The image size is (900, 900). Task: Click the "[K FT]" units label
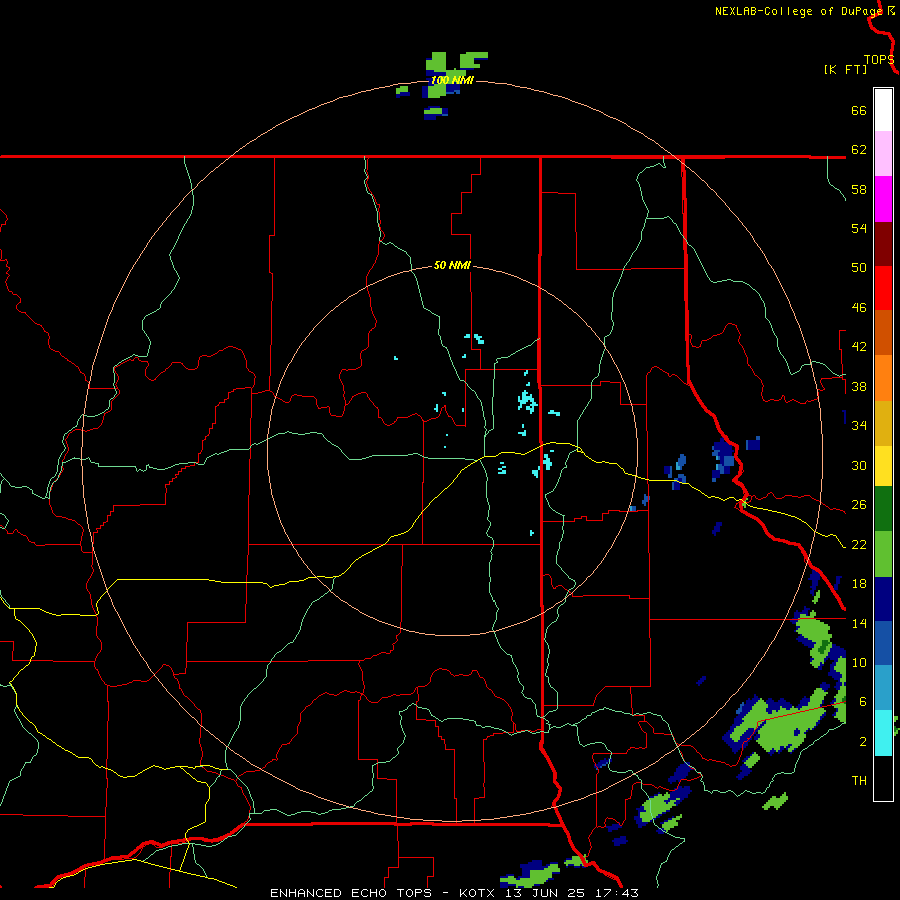pos(845,69)
